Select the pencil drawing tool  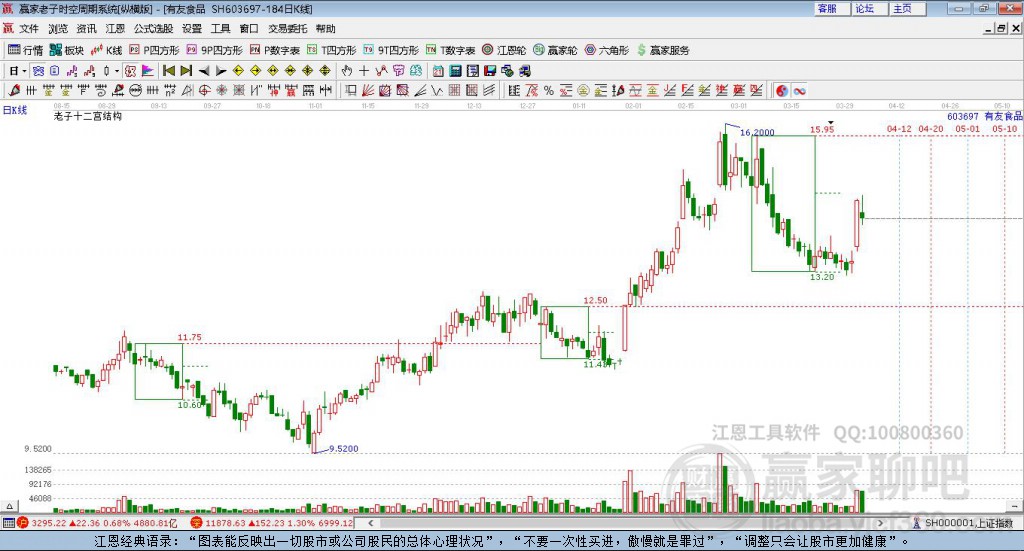[14, 91]
